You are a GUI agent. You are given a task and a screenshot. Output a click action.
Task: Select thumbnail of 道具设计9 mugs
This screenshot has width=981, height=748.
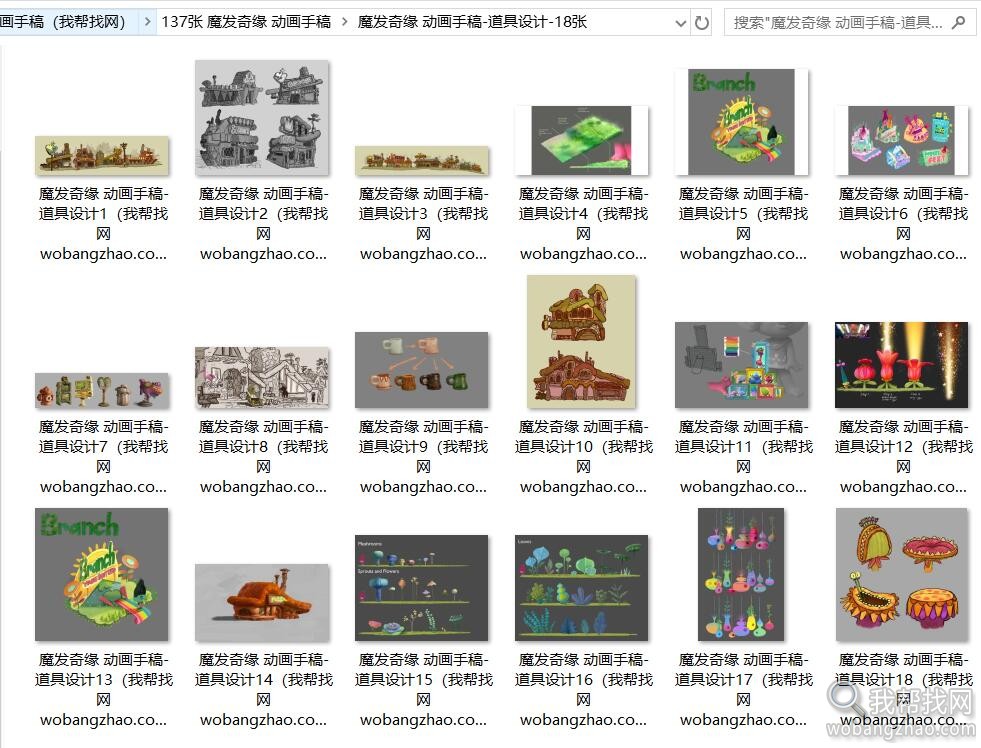click(x=422, y=370)
